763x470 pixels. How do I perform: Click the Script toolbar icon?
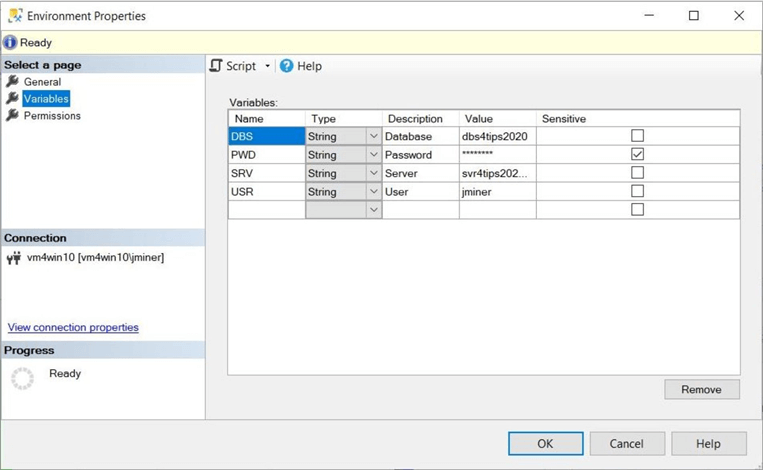216,66
